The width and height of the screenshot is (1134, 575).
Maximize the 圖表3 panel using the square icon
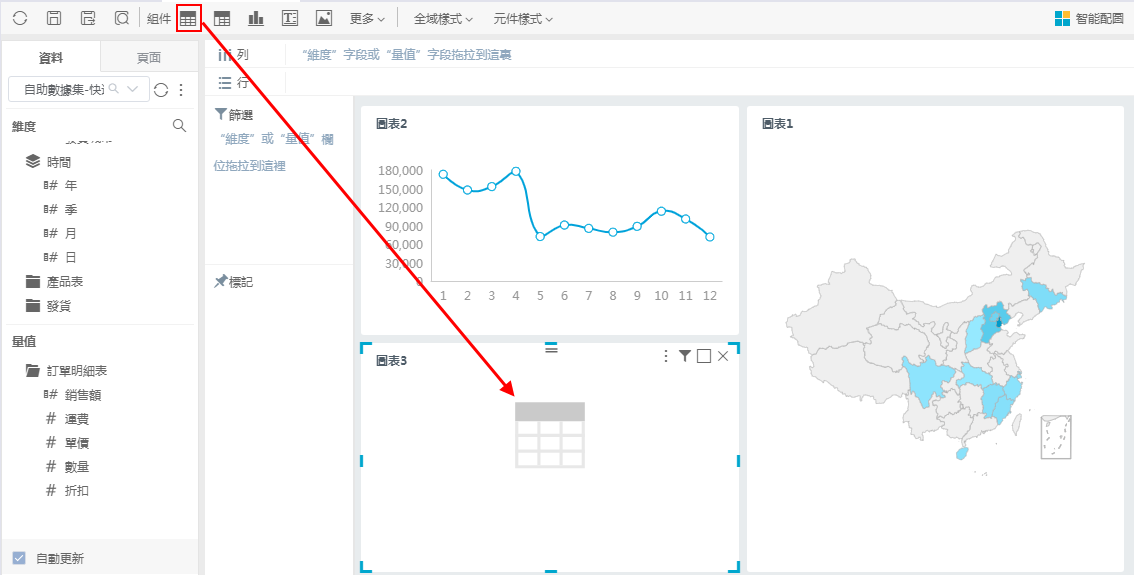(704, 356)
